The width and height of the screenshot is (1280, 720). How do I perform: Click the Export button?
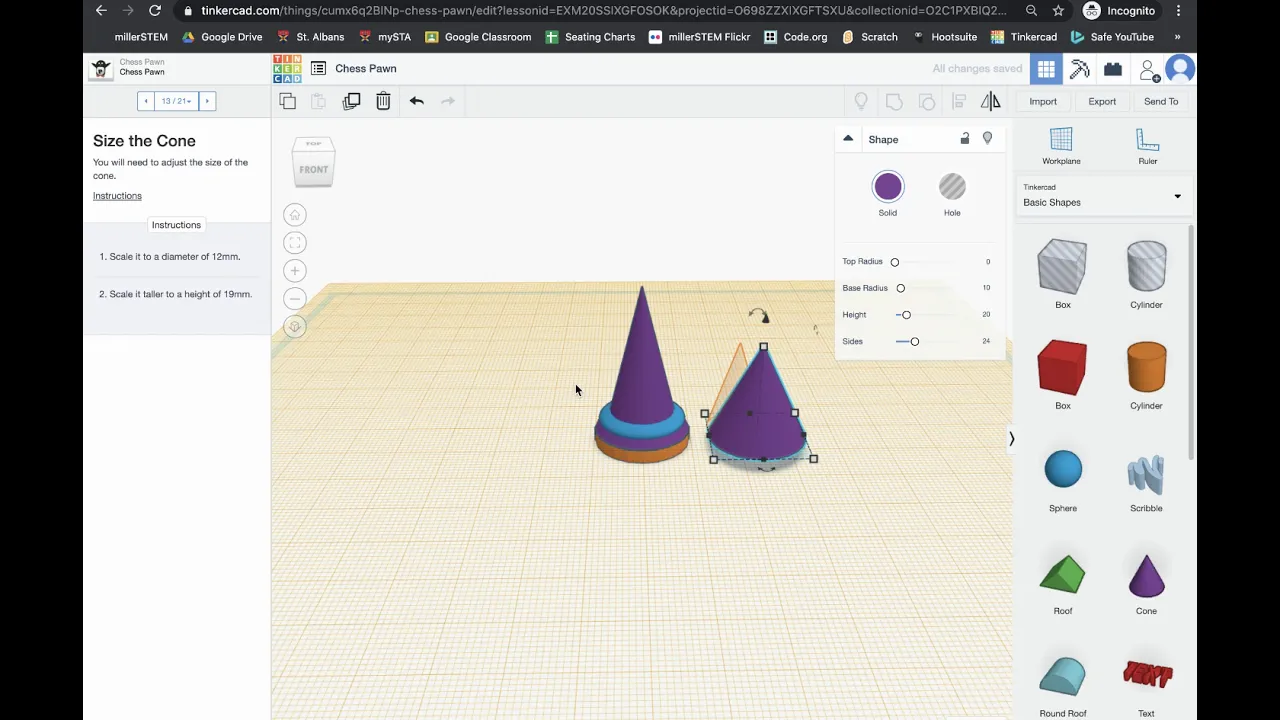tap(1102, 101)
